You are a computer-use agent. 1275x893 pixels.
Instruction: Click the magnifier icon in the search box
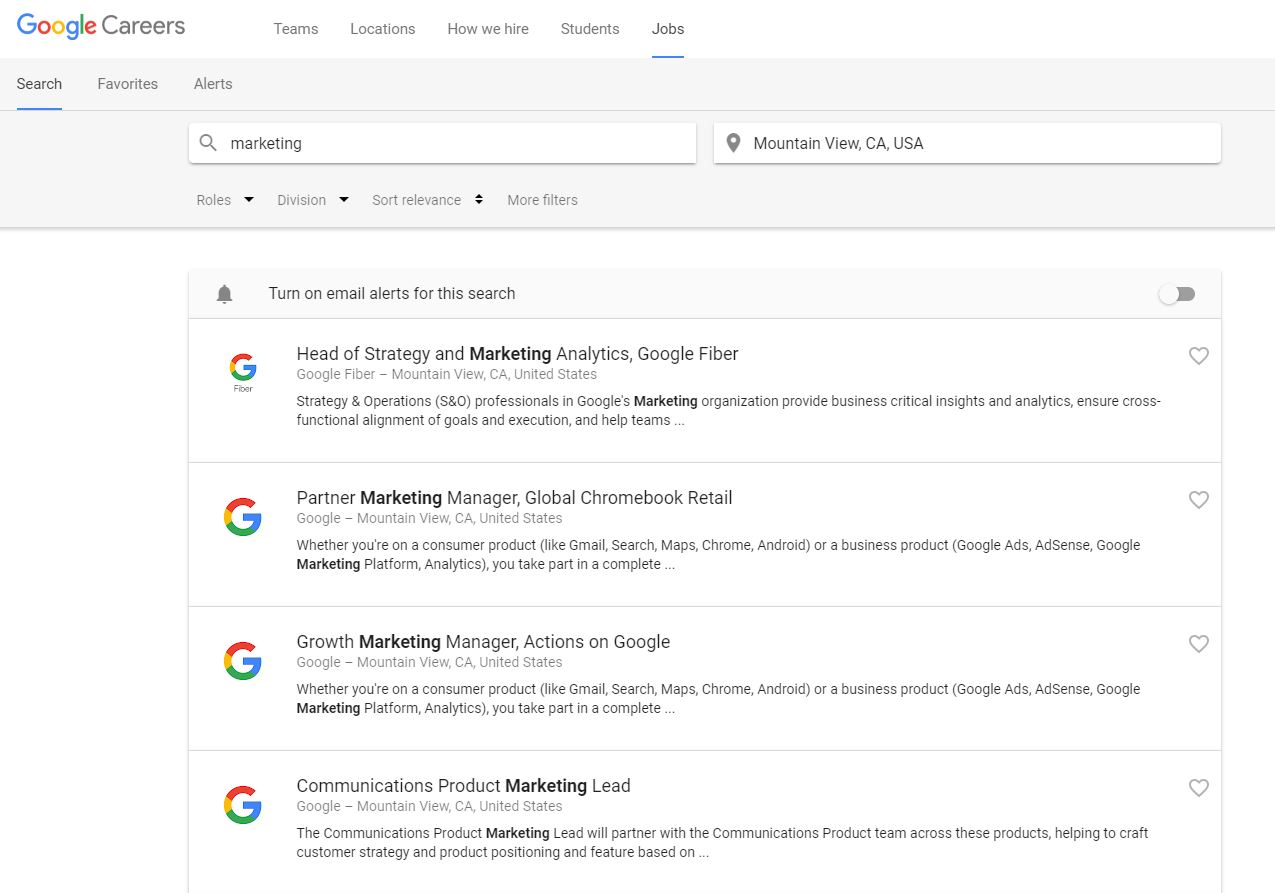(x=208, y=143)
